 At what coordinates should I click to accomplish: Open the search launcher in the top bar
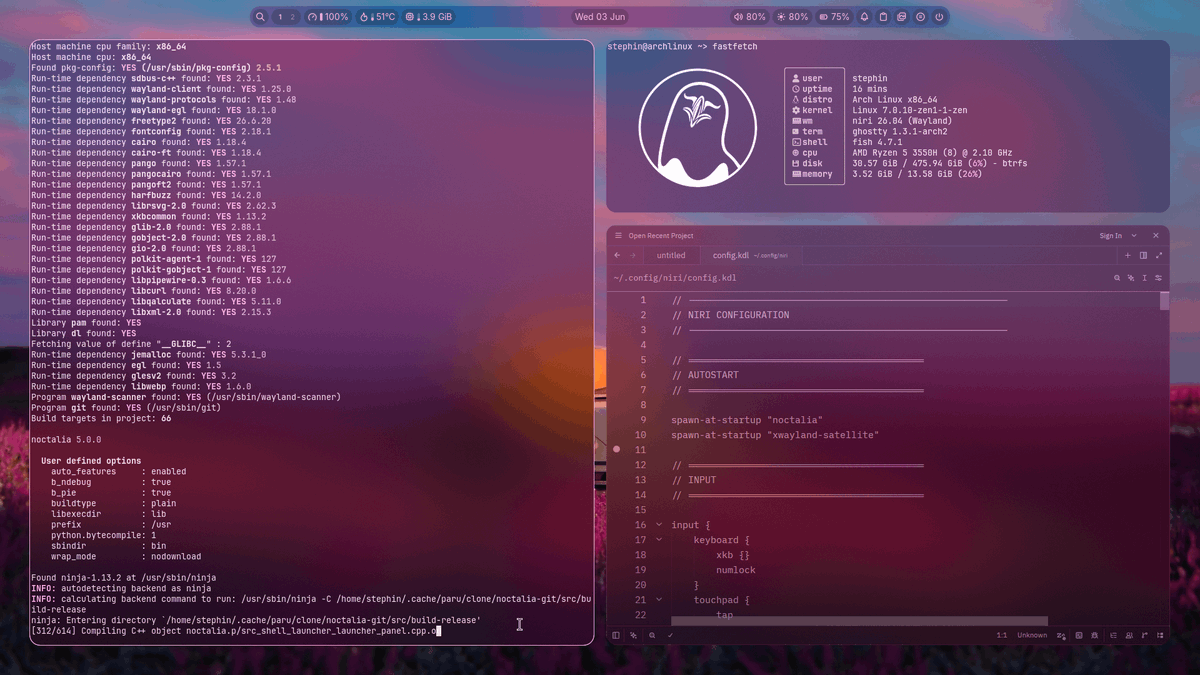(x=261, y=17)
